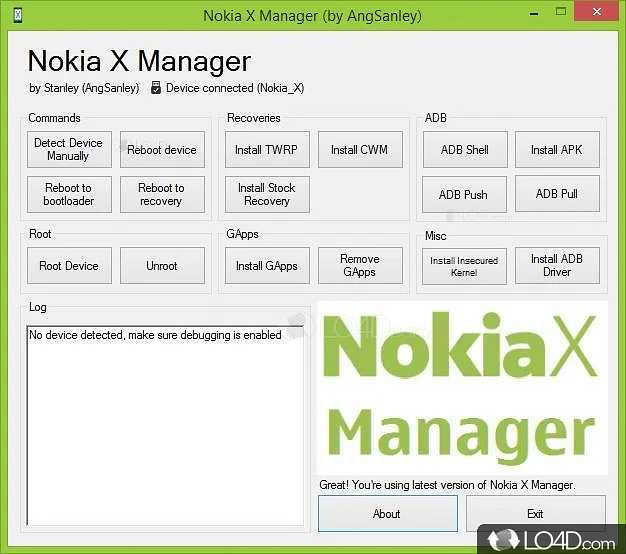Viewport: 626px width, 554px height.
Task: Install GApps on the device
Action: coord(267,265)
